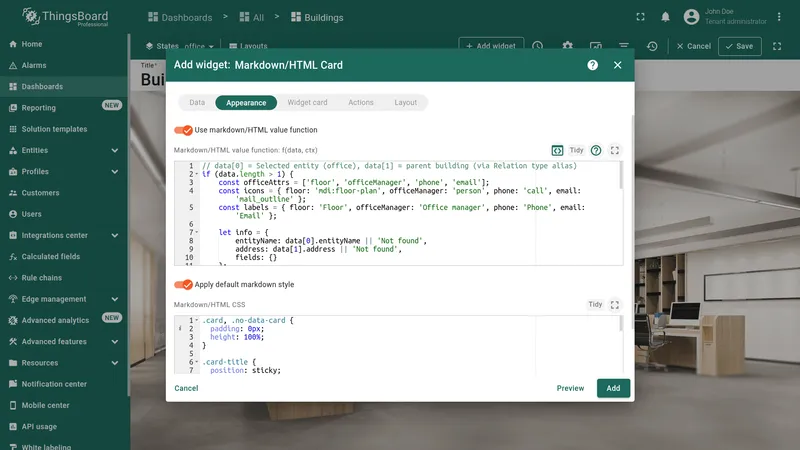The width and height of the screenshot is (800, 450).
Task: Close the Add widget dialog
Action: (x=617, y=65)
